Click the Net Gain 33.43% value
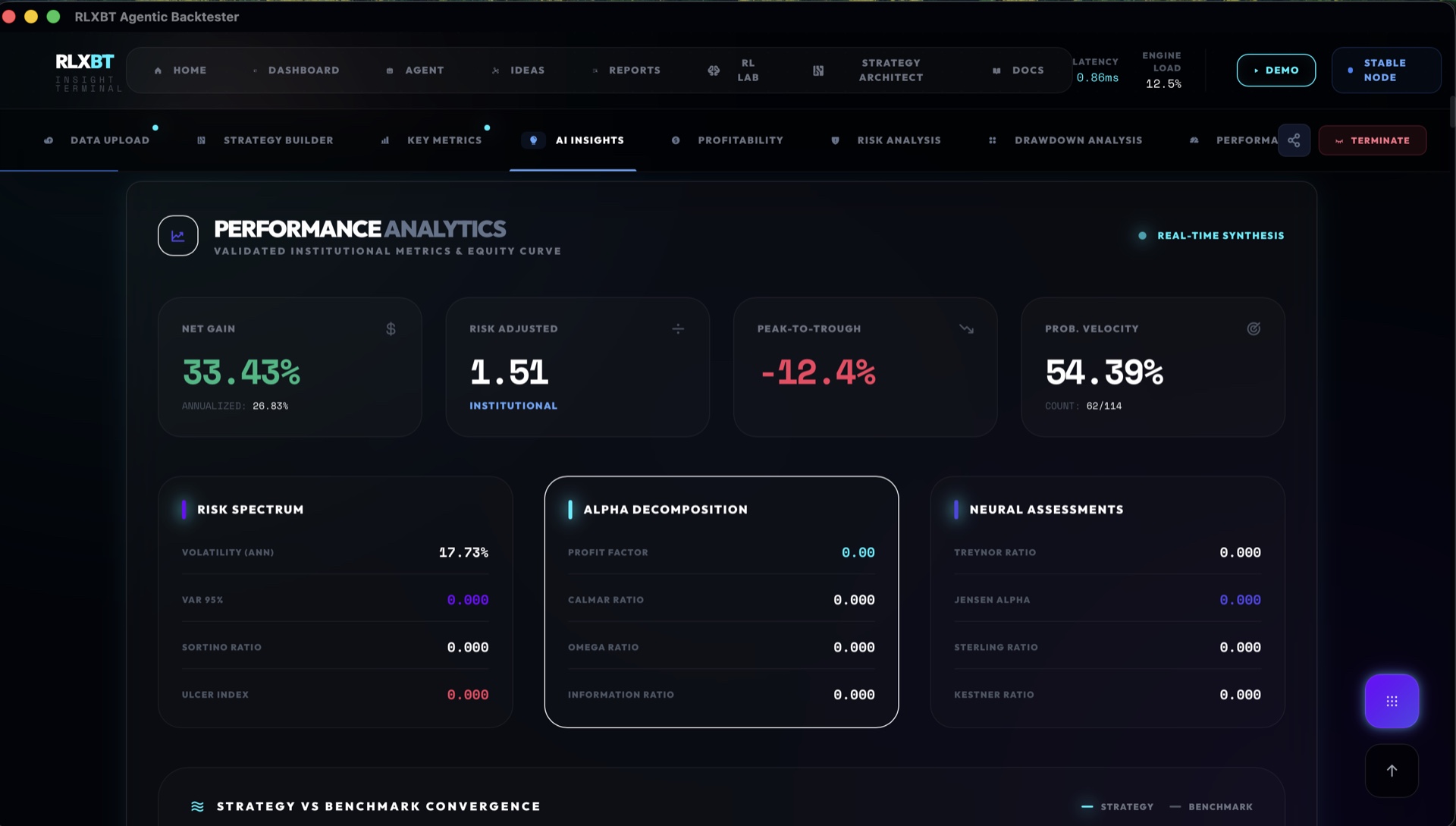The height and width of the screenshot is (826, 1456). pyautogui.click(x=241, y=372)
